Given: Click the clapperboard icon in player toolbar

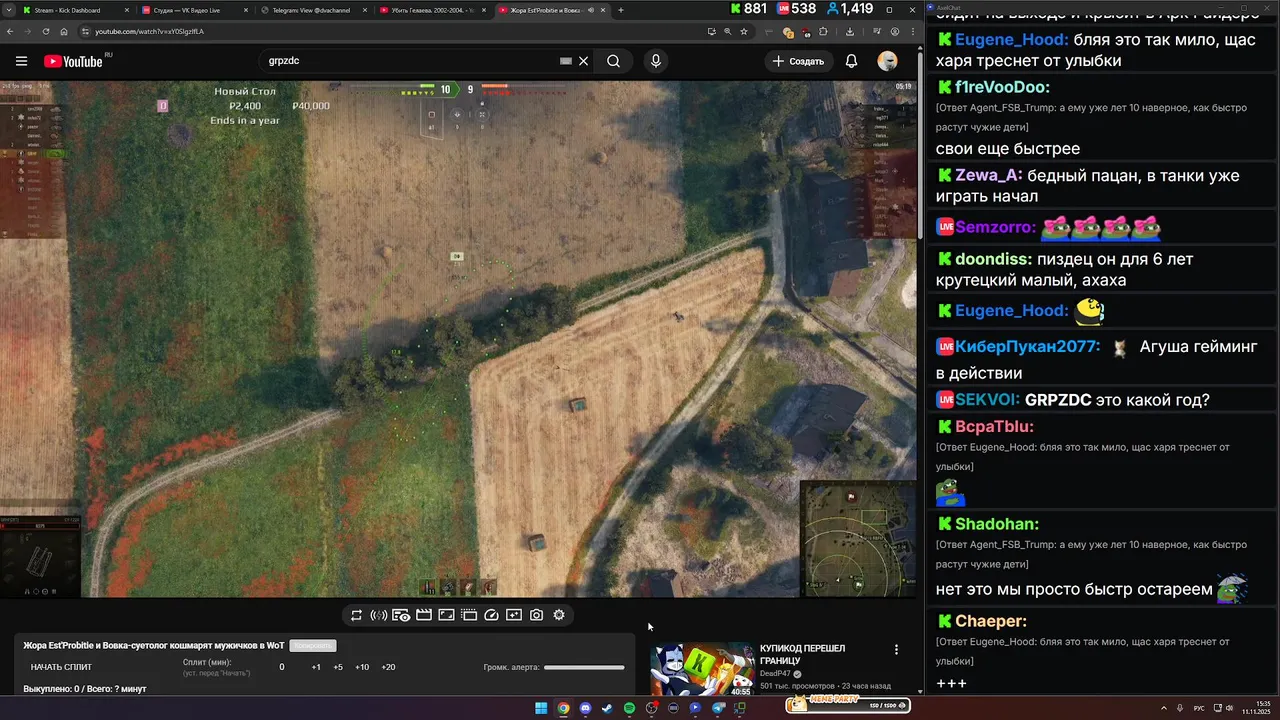Looking at the screenshot, I should (424, 615).
